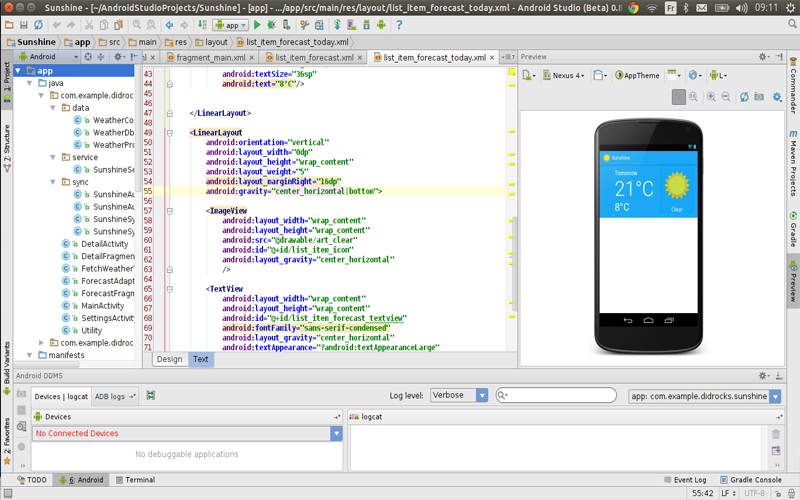This screenshot has width=800, height=500.
Task: Refresh the layout preview
Action: point(743,97)
